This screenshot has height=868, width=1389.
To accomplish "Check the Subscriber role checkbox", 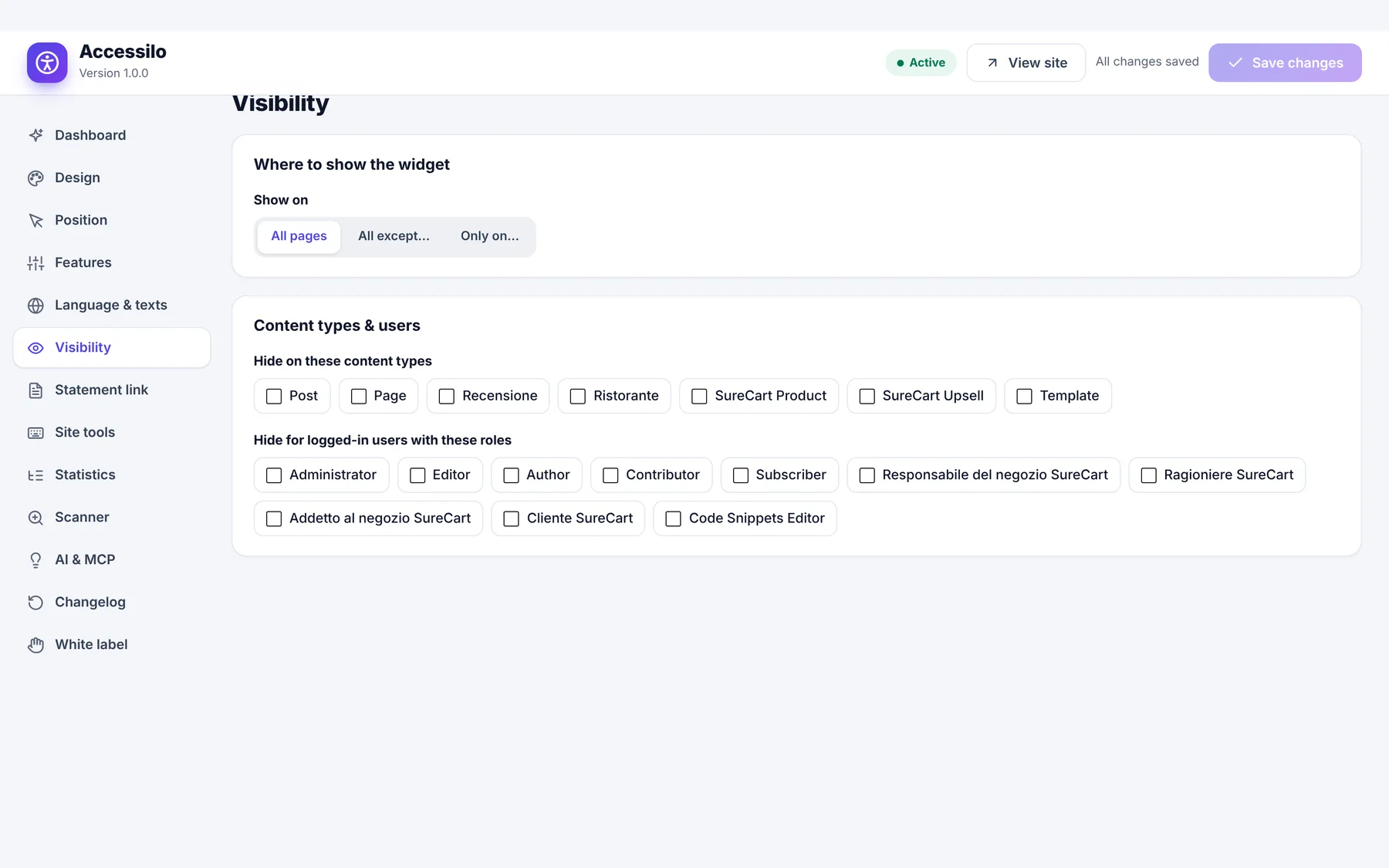I will (741, 476).
